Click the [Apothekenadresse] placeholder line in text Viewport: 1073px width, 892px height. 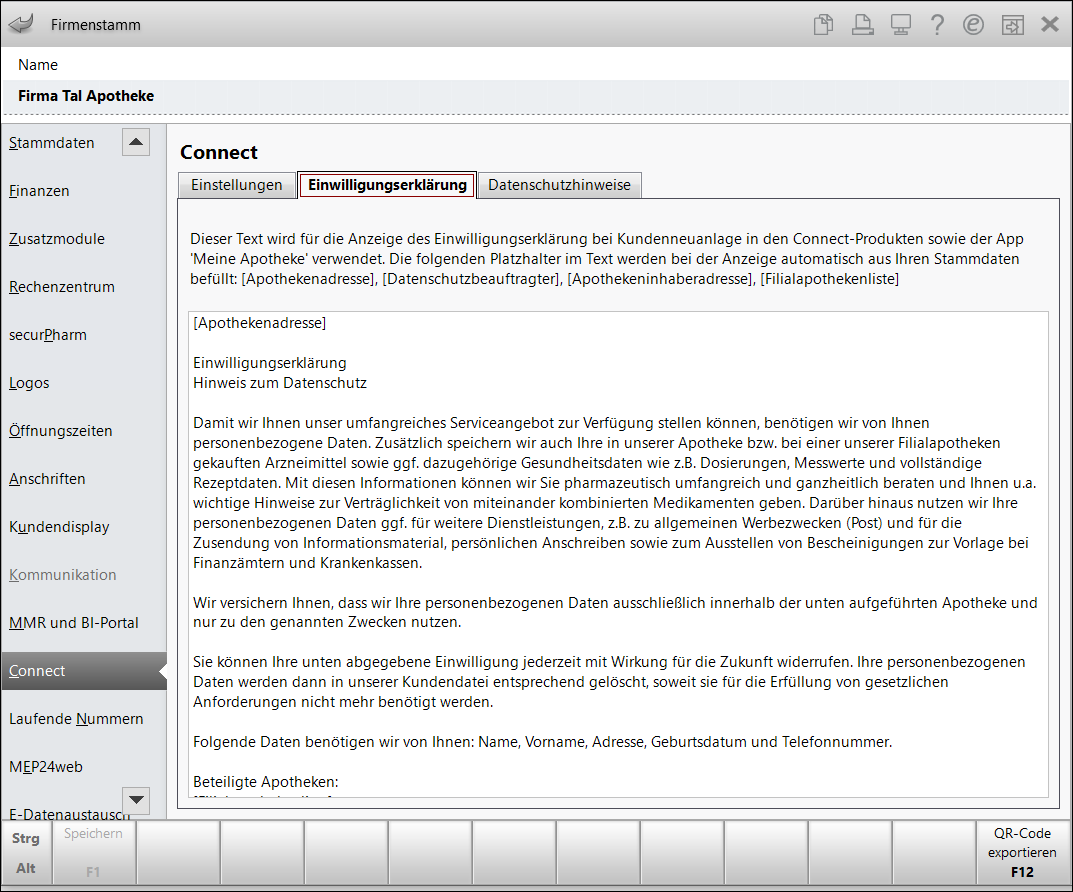[x=259, y=323]
